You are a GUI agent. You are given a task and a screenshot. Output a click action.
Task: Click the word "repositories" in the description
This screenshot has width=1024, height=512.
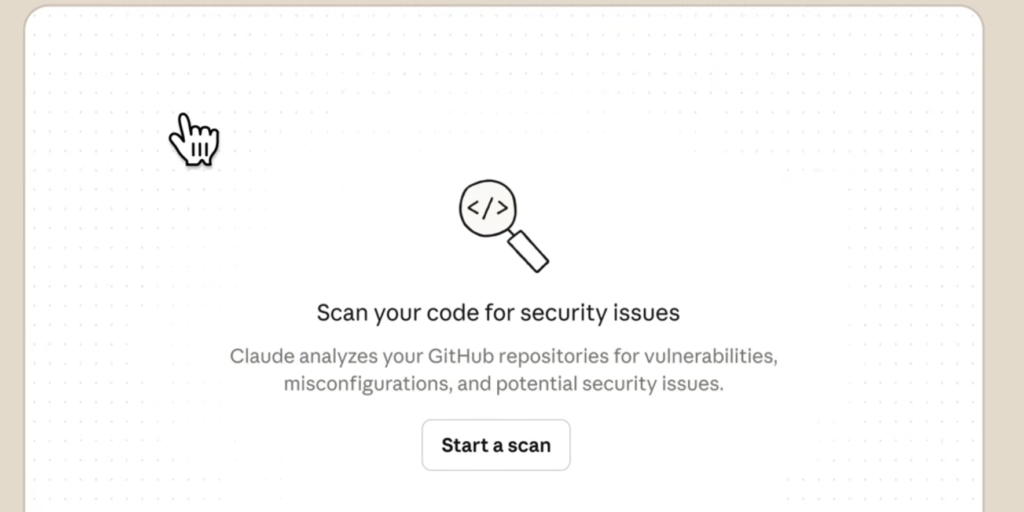tap(569, 356)
